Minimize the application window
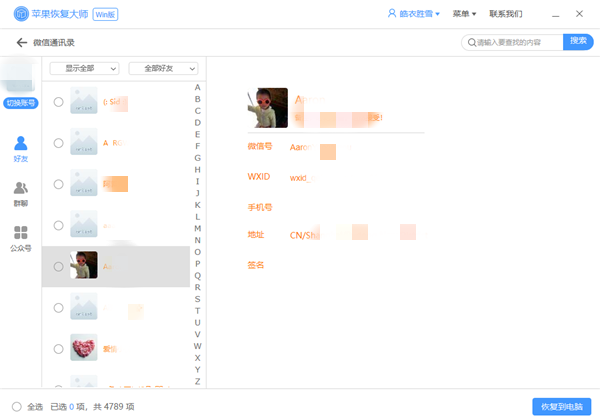This screenshot has height=420, width=600. click(x=556, y=15)
